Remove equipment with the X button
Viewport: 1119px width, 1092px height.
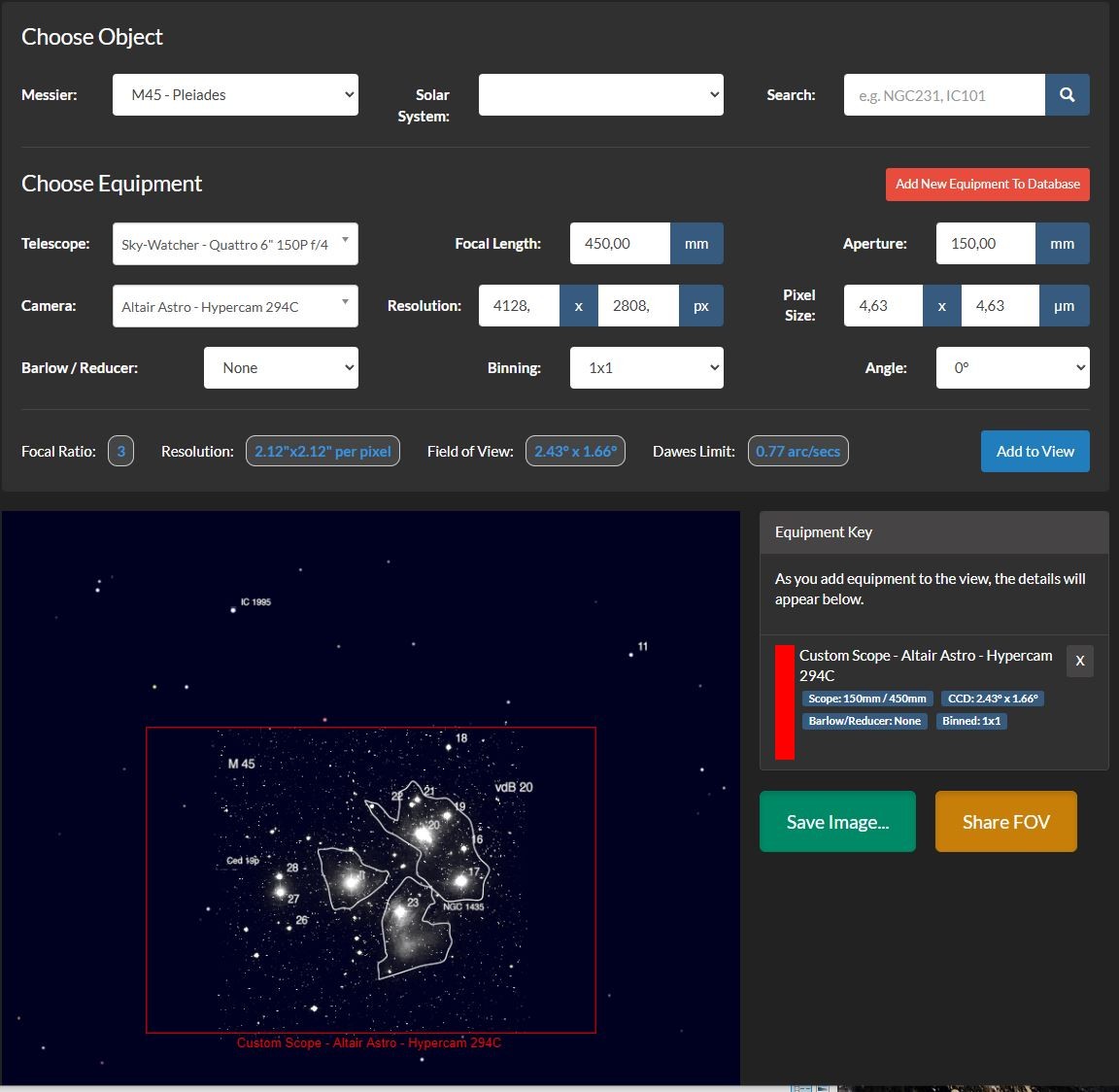(x=1080, y=661)
